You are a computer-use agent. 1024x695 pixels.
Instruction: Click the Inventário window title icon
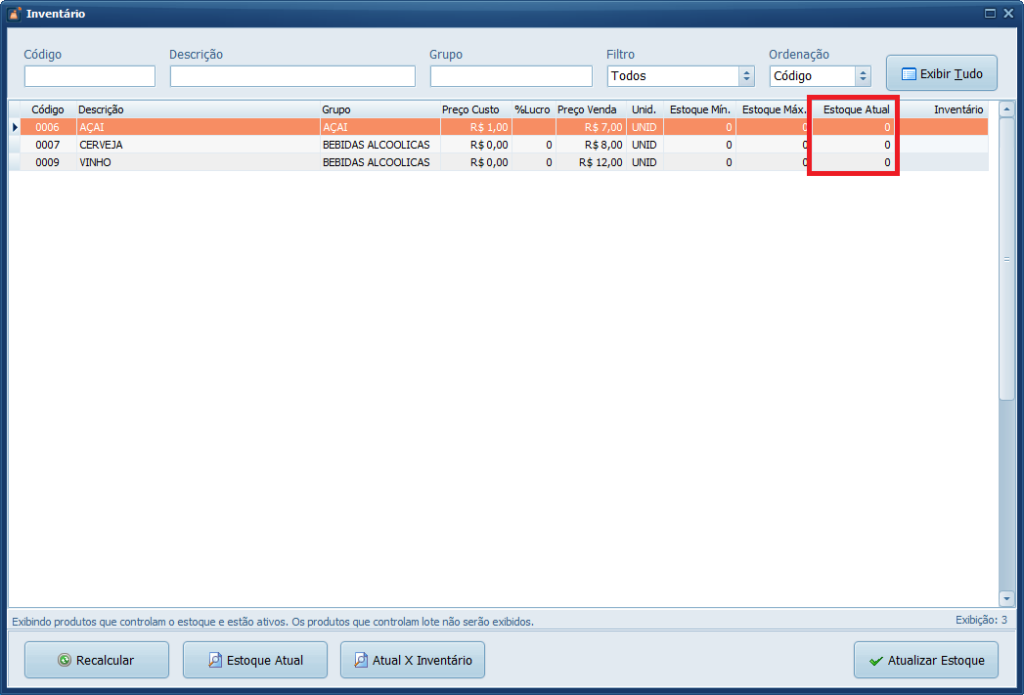(15, 14)
